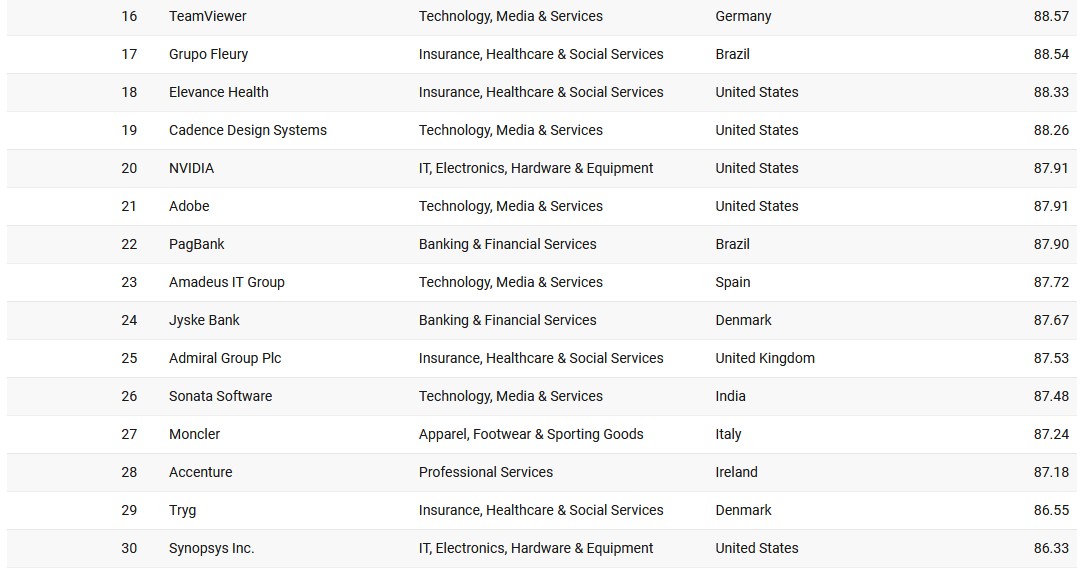The height and width of the screenshot is (572, 1083).
Task: Select Moncler's Apparel, Footwear & Sporting Goods industry
Action: [x=530, y=434]
